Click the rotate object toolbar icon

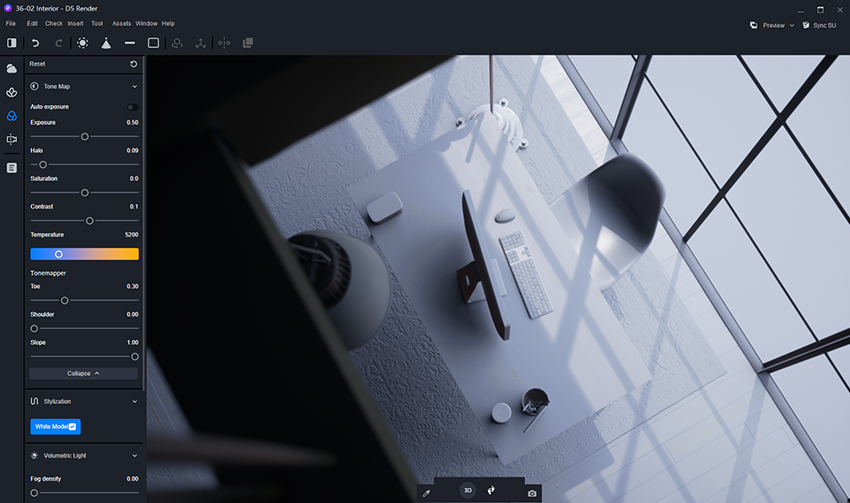pos(177,43)
